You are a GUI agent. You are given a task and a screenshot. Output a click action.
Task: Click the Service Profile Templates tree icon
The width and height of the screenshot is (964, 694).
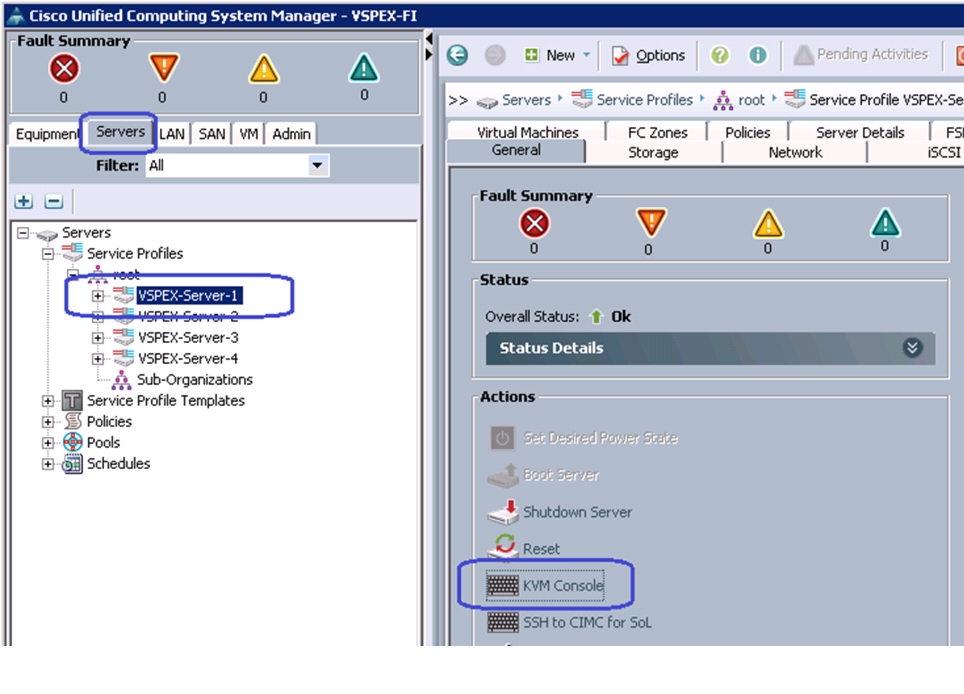tap(72, 401)
